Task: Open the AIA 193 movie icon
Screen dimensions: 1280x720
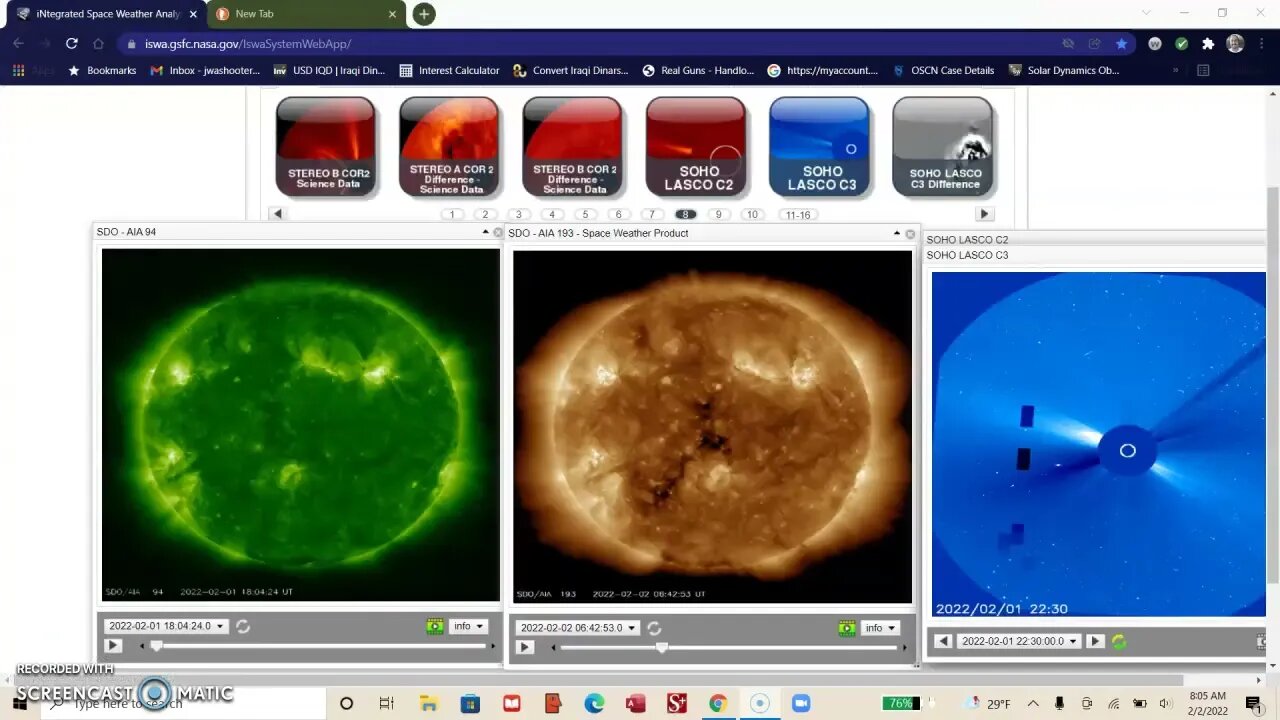Action: tap(847, 628)
